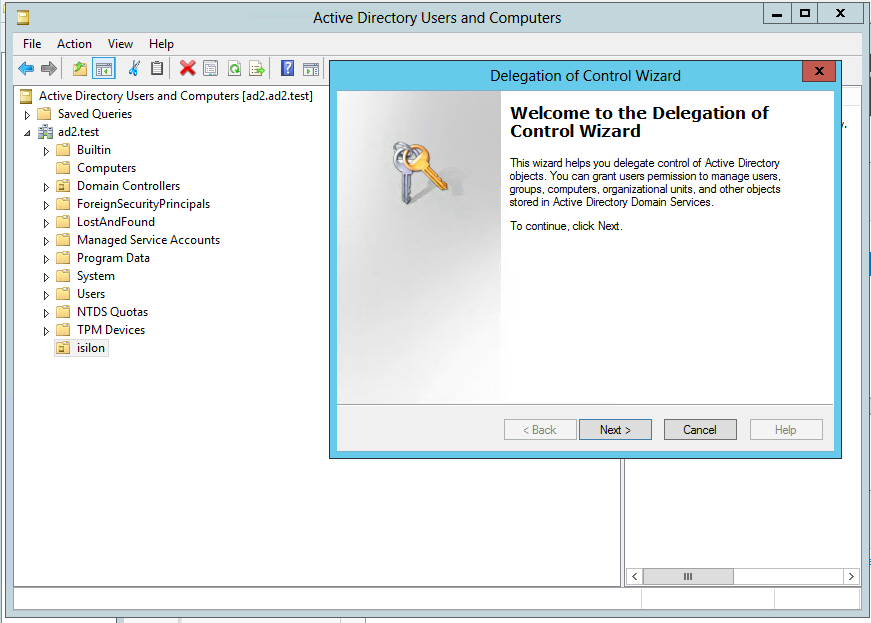Select the Users tree item
The width and height of the screenshot is (871, 623).
[x=91, y=294]
